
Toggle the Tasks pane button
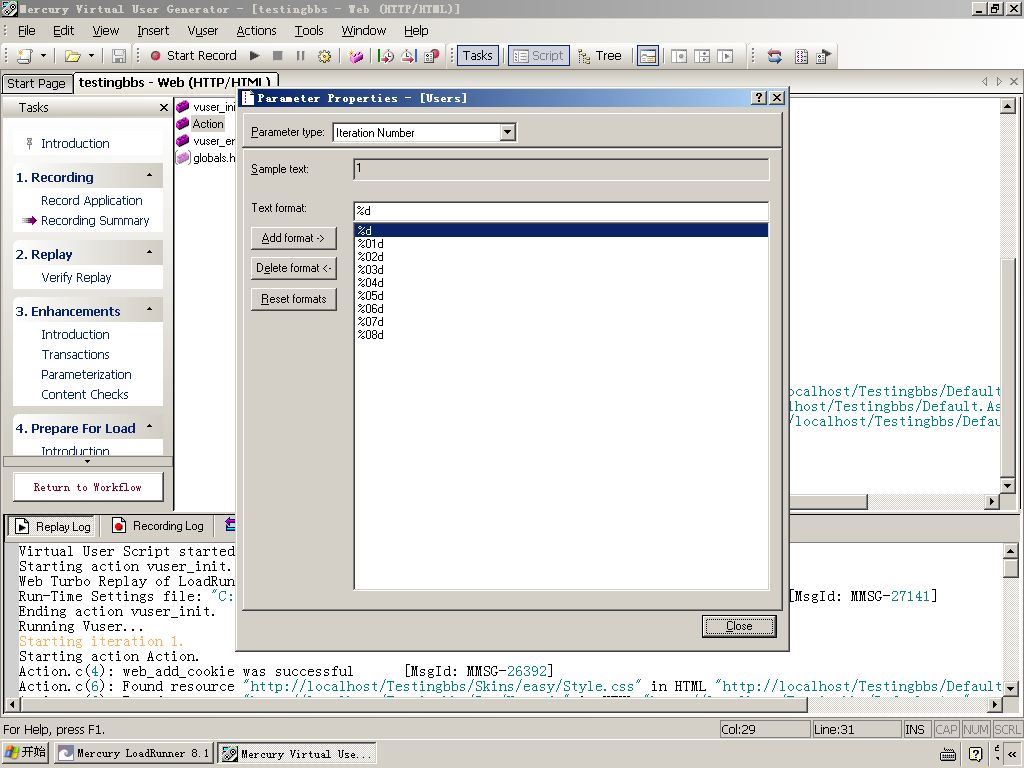[477, 56]
